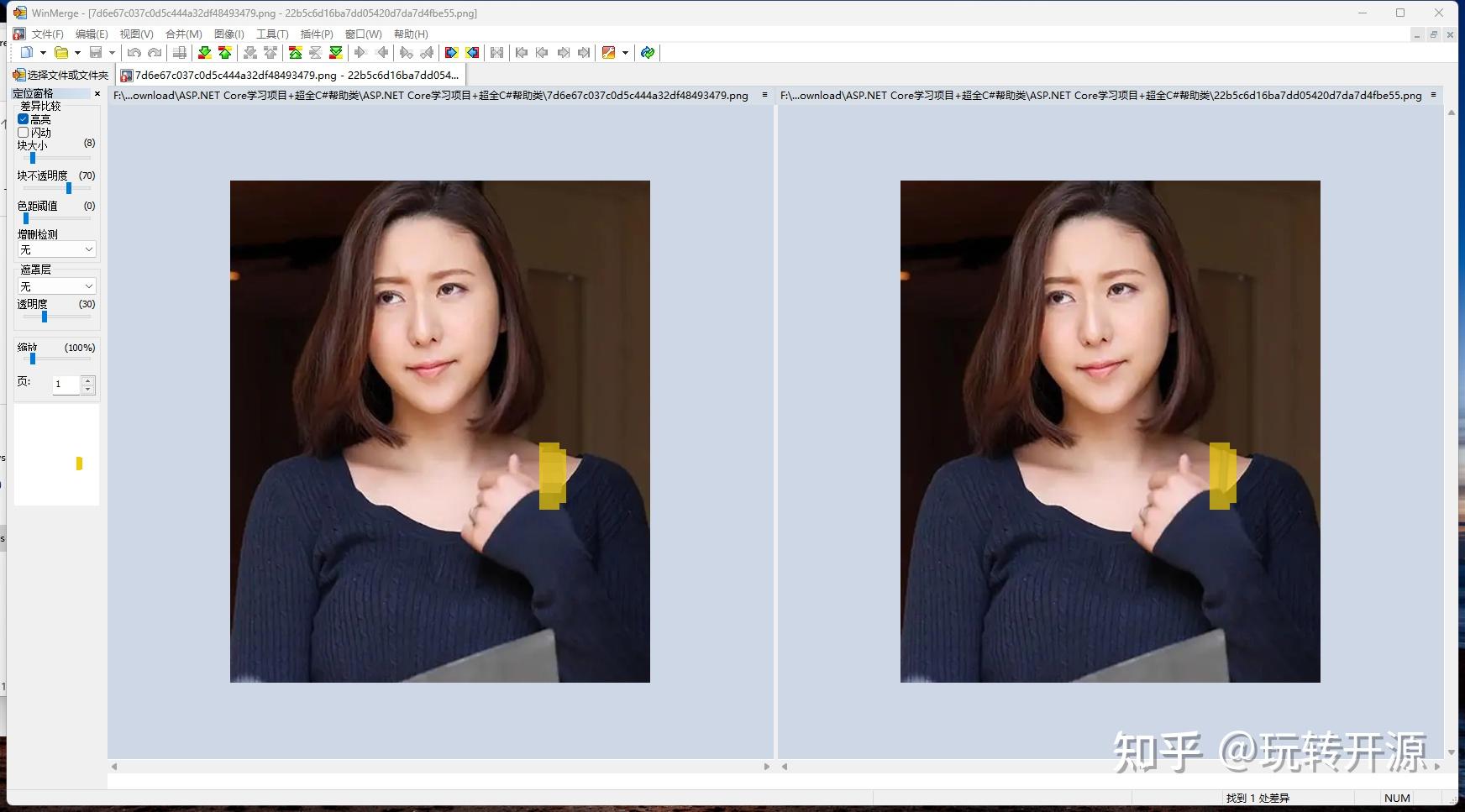Click the Refresh green arrows icon
Screen dimensions: 1465x812
click(x=648, y=52)
